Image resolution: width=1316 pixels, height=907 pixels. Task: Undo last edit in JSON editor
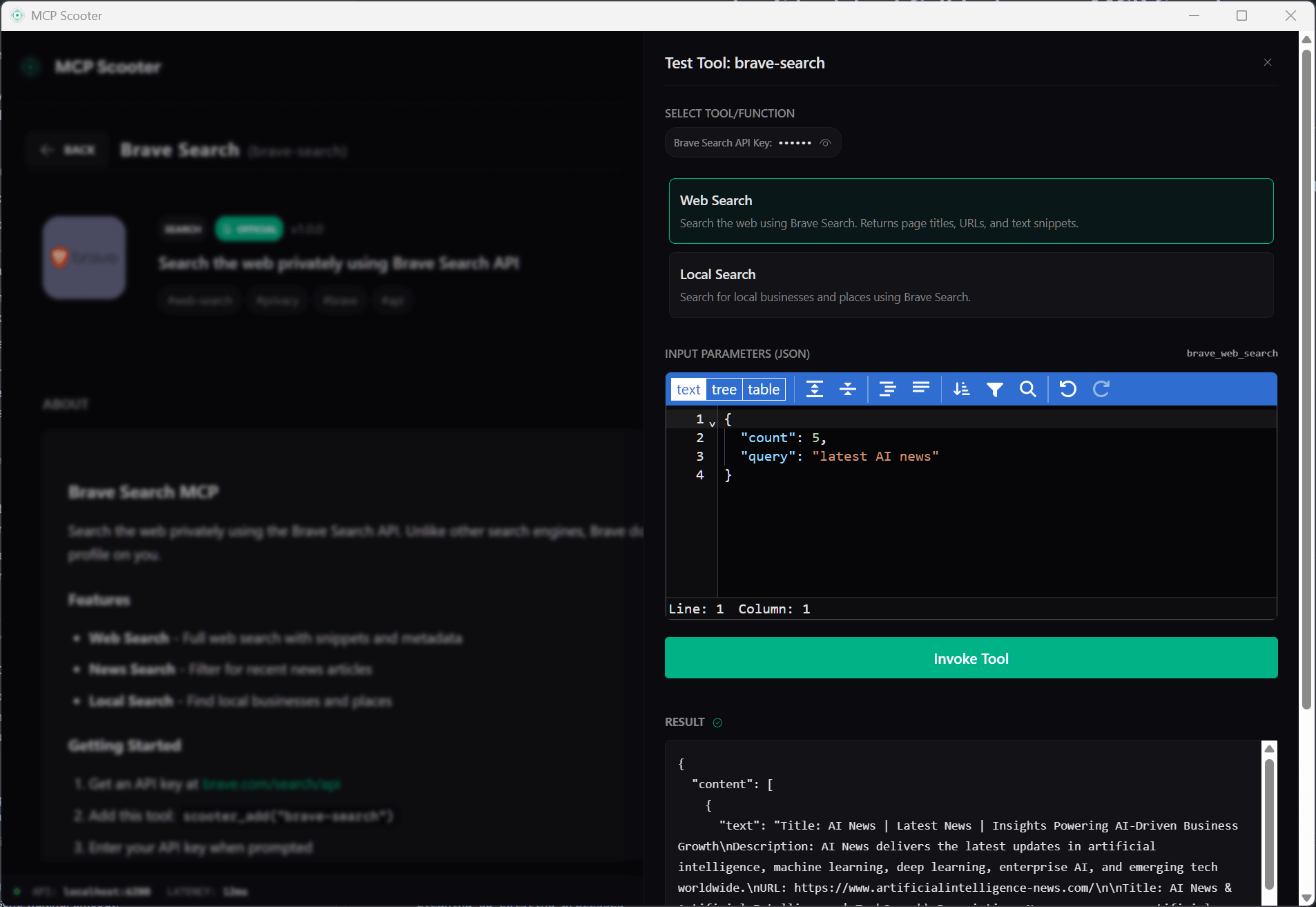coord(1068,389)
